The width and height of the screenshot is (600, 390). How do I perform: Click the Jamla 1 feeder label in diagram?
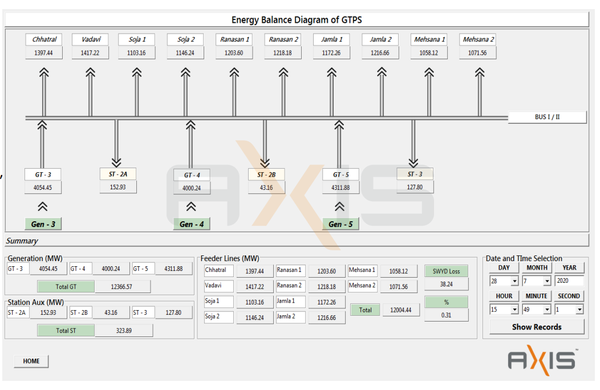(331, 39)
